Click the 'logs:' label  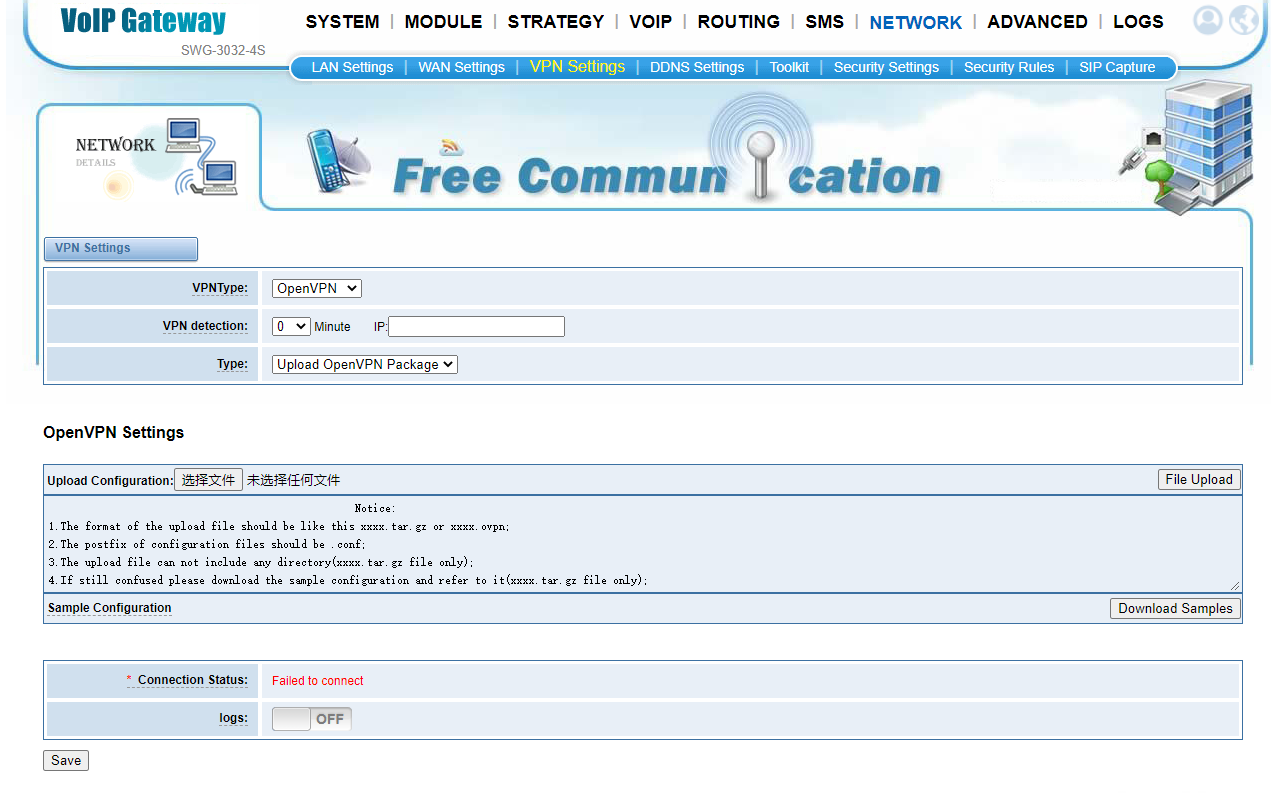[x=234, y=718]
